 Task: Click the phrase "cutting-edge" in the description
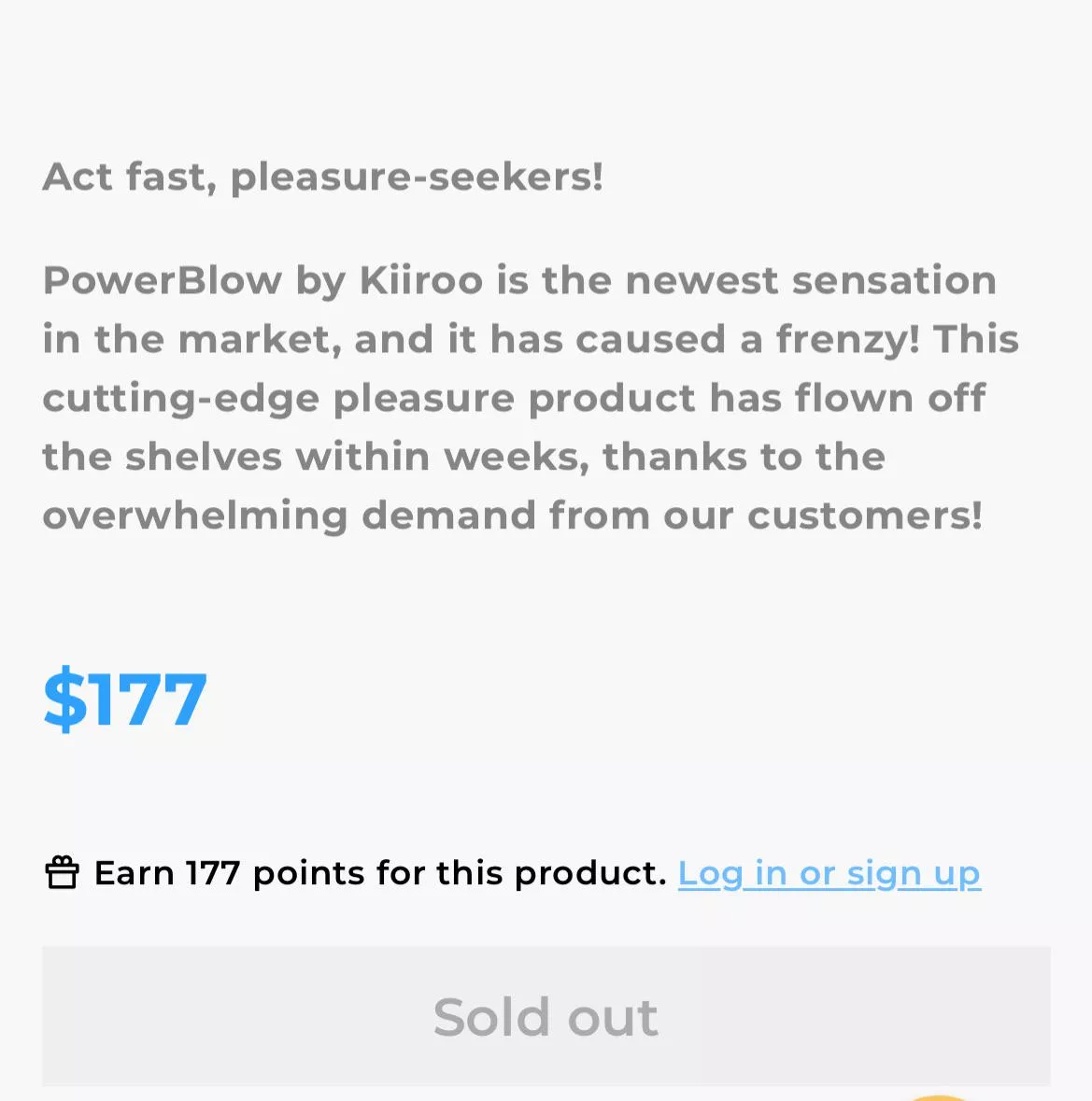pos(181,398)
